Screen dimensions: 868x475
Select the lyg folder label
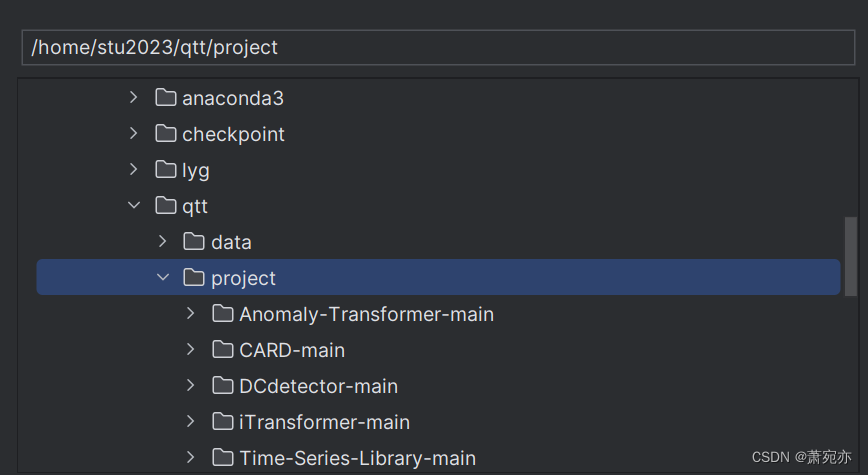coord(196,170)
